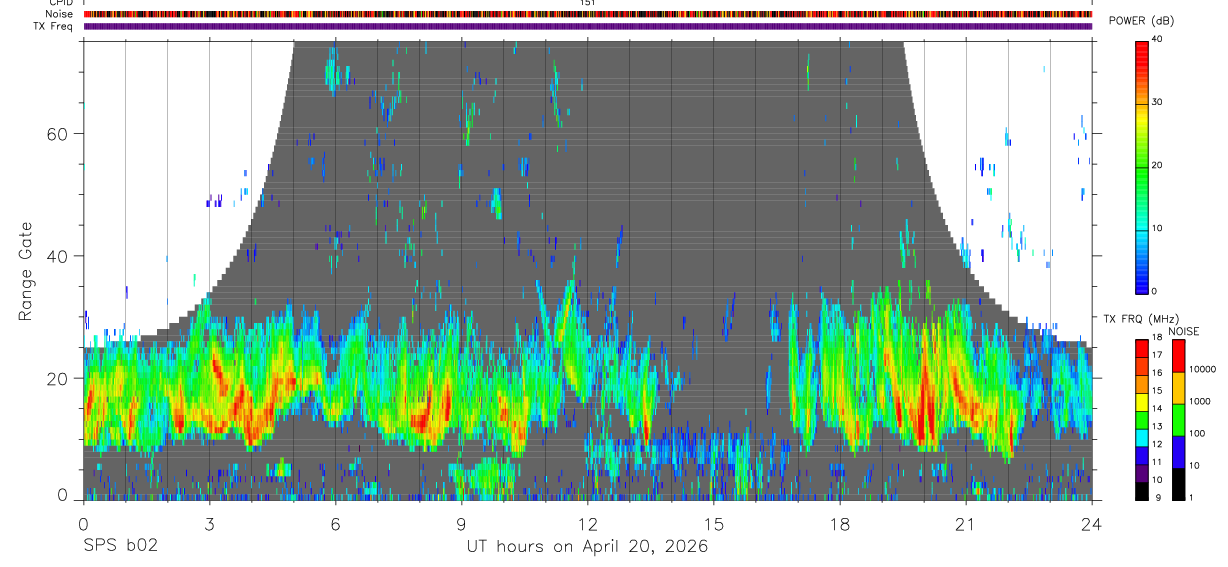1228x567 pixels.
Task: Click the "0" UT hour tick label
Action: point(83,523)
